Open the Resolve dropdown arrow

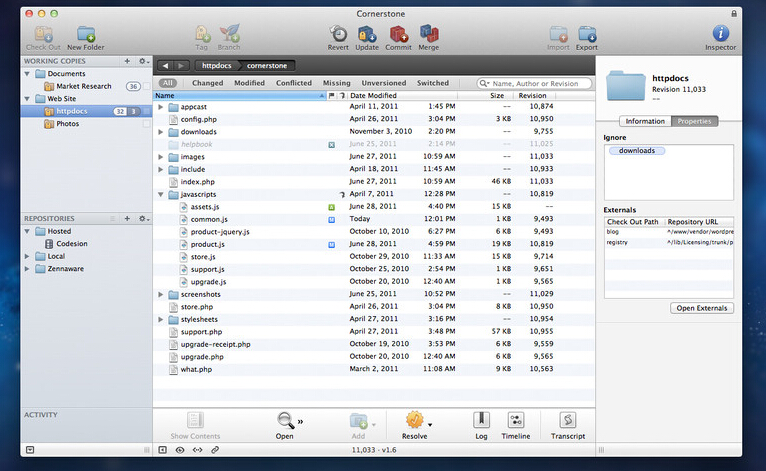click(430, 425)
